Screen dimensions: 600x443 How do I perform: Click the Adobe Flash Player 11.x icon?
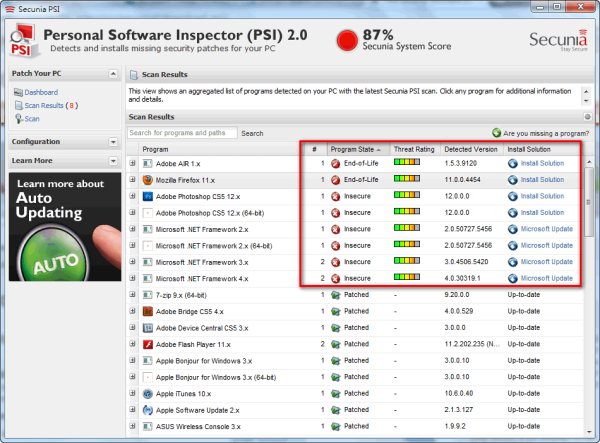point(147,344)
